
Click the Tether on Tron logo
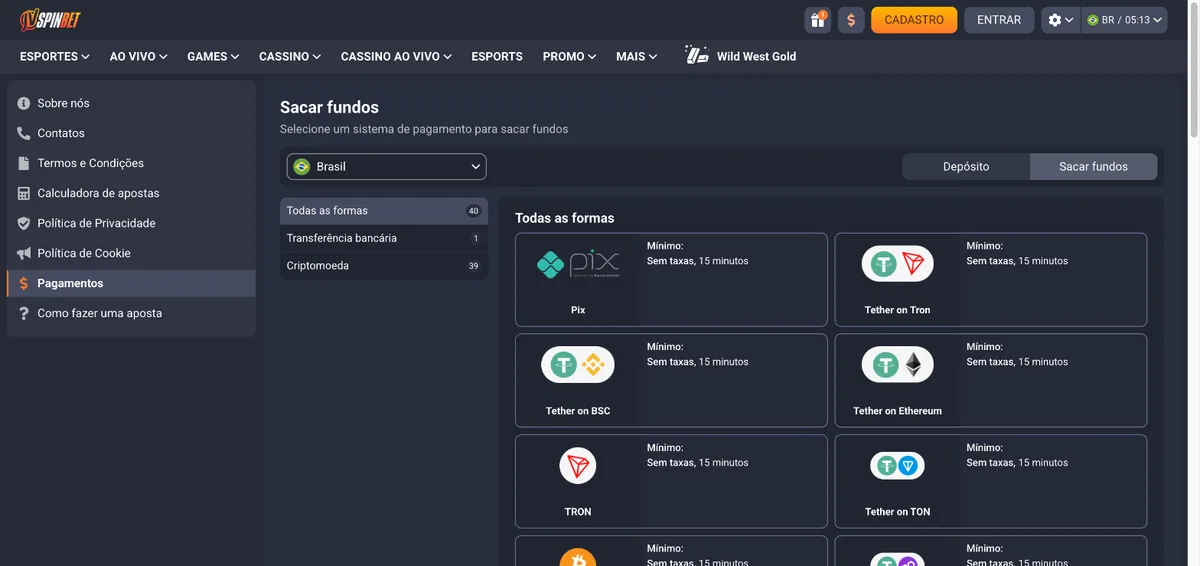(898, 264)
